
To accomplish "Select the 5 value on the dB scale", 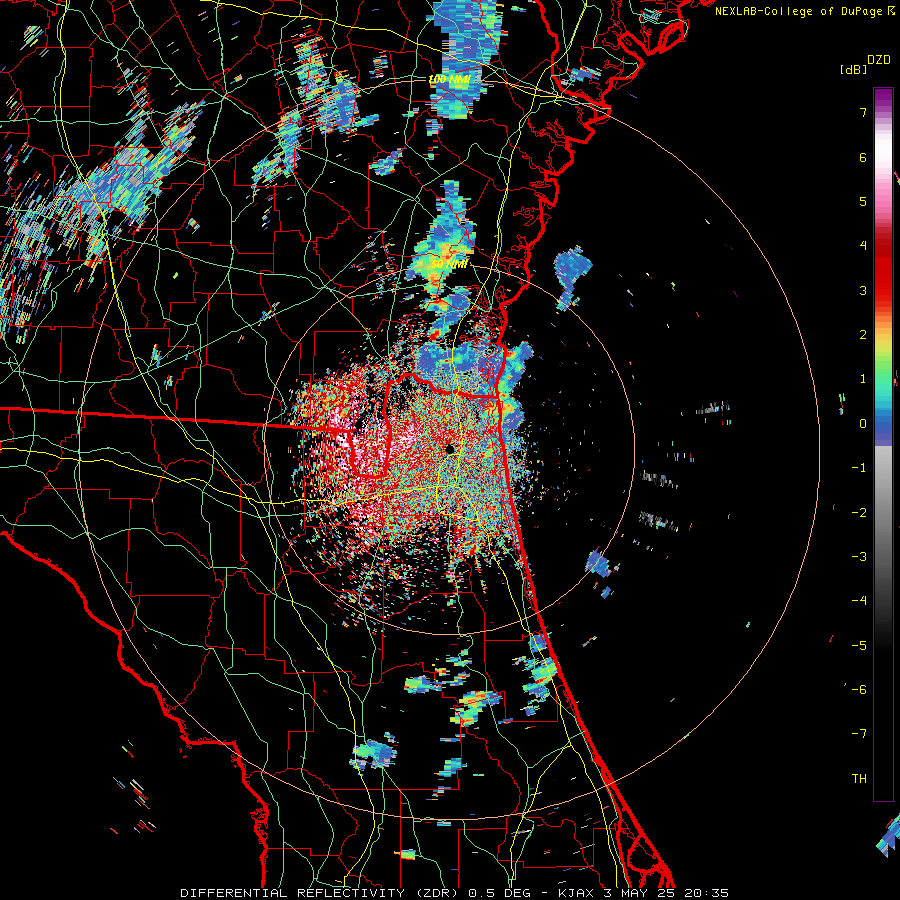I will click(x=863, y=201).
